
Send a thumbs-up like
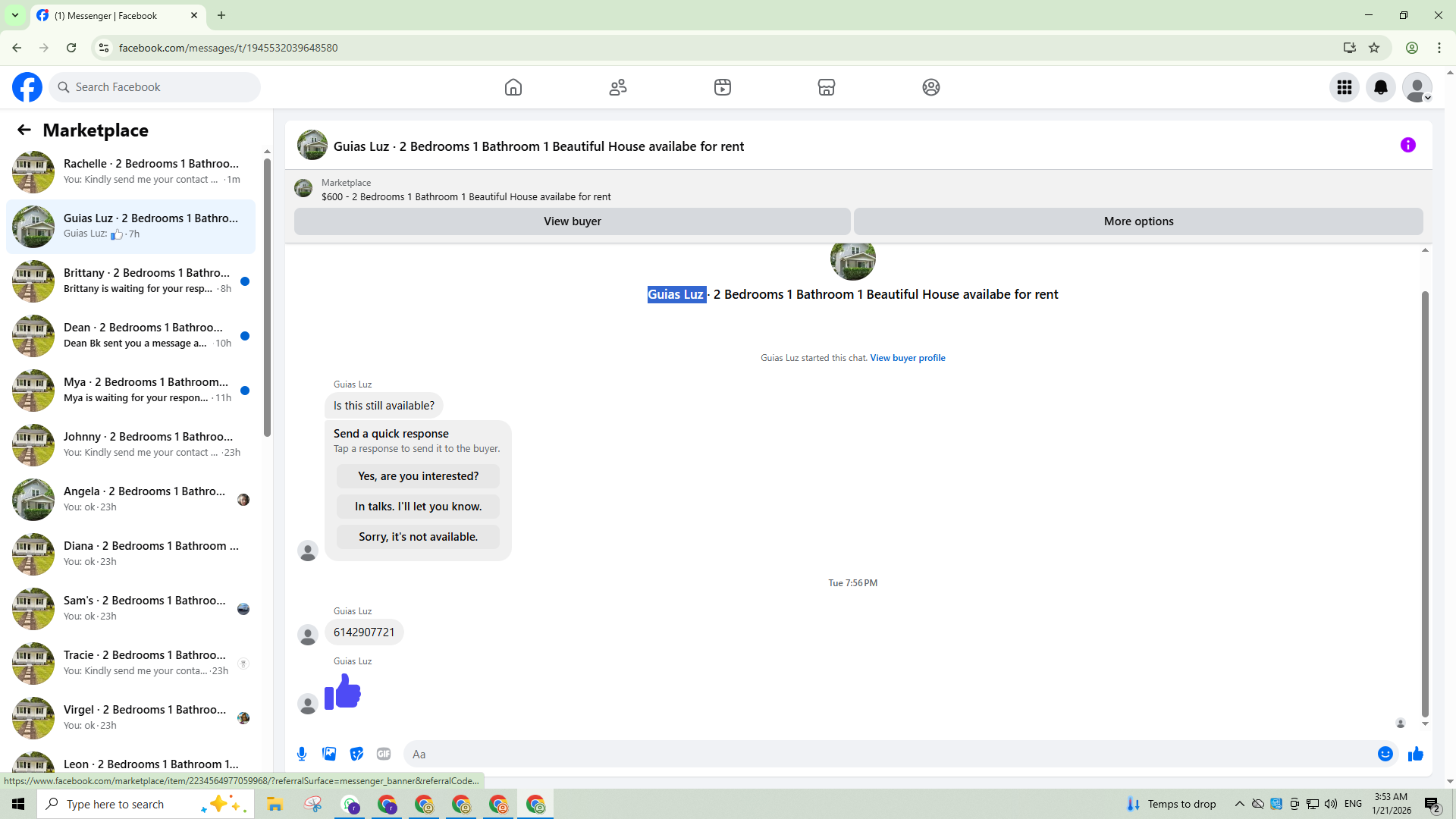pyautogui.click(x=1415, y=754)
